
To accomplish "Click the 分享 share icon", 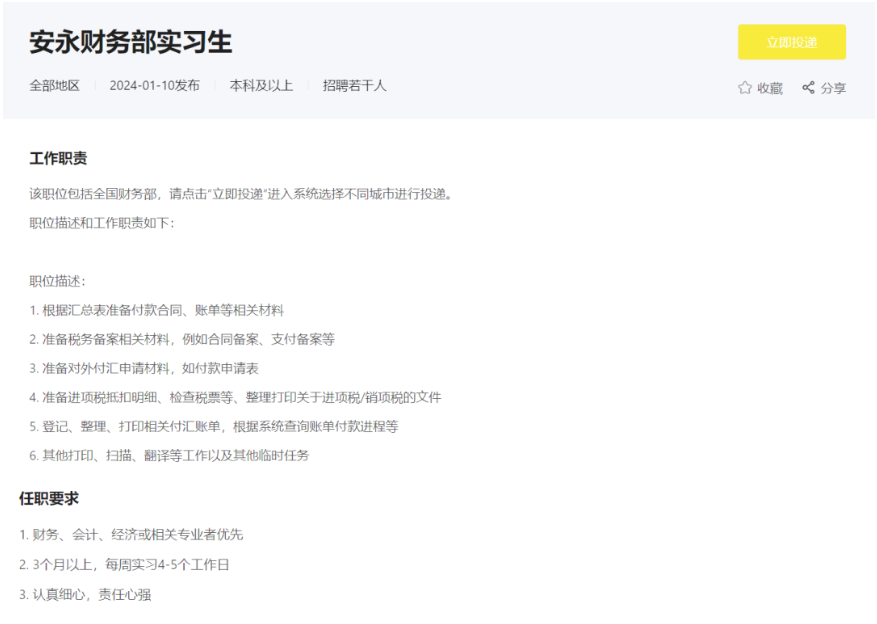I will click(808, 87).
